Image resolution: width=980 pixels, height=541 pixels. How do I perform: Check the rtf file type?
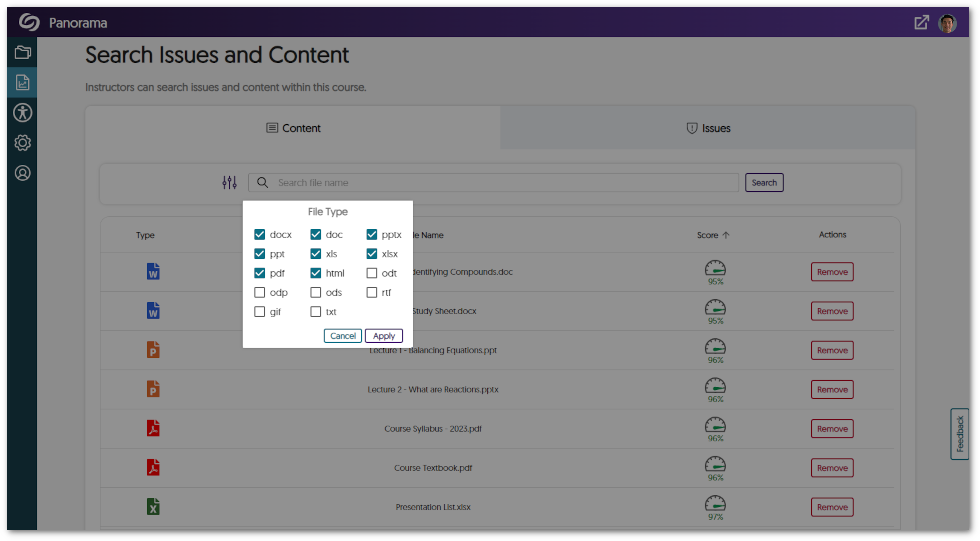point(372,292)
